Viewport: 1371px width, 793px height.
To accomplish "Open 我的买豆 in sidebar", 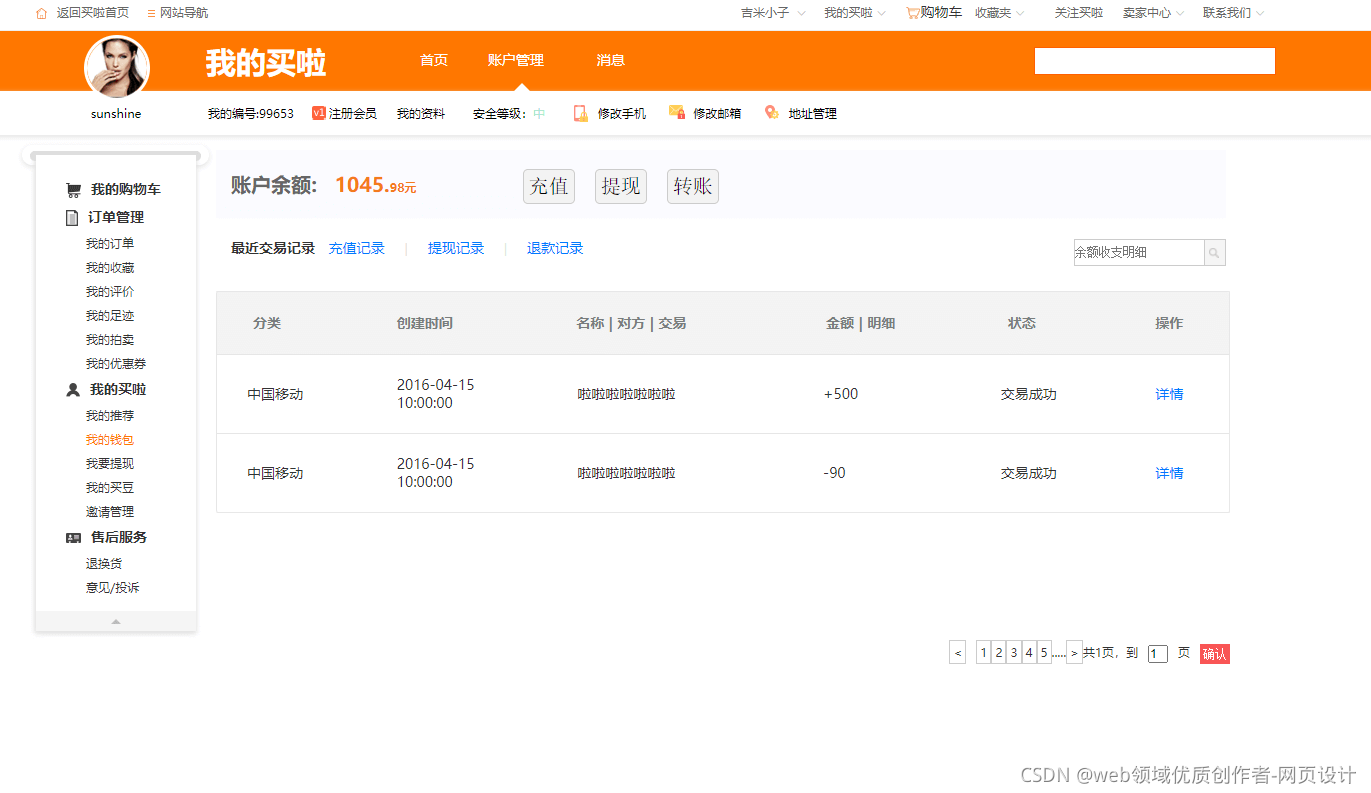I will (x=110, y=488).
